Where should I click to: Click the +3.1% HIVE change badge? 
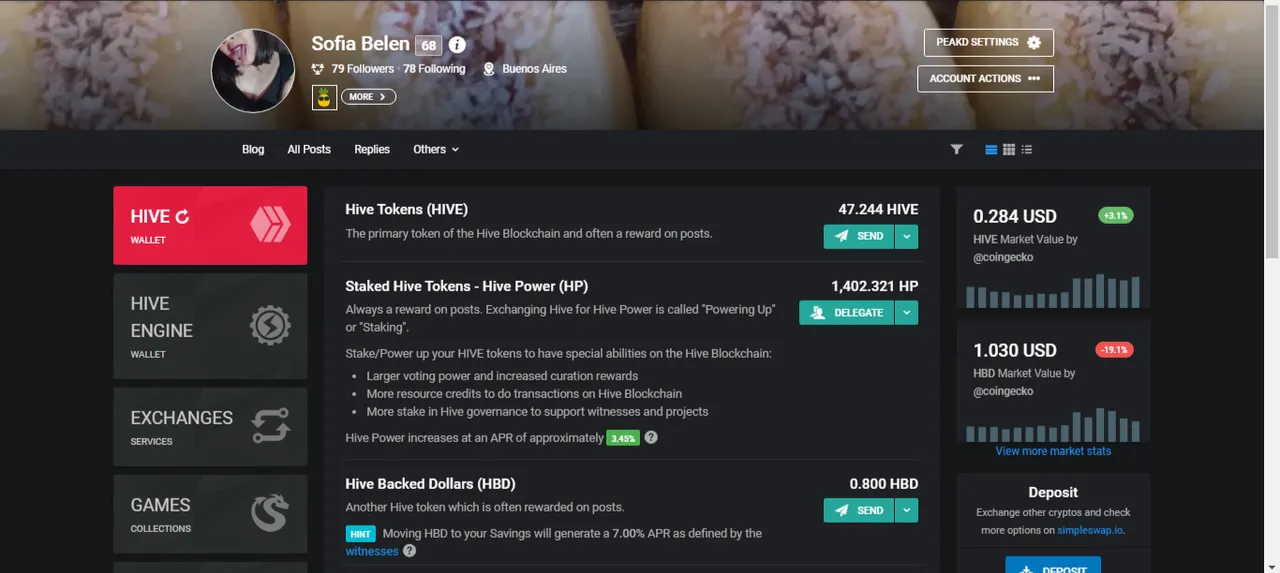pos(1115,215)
